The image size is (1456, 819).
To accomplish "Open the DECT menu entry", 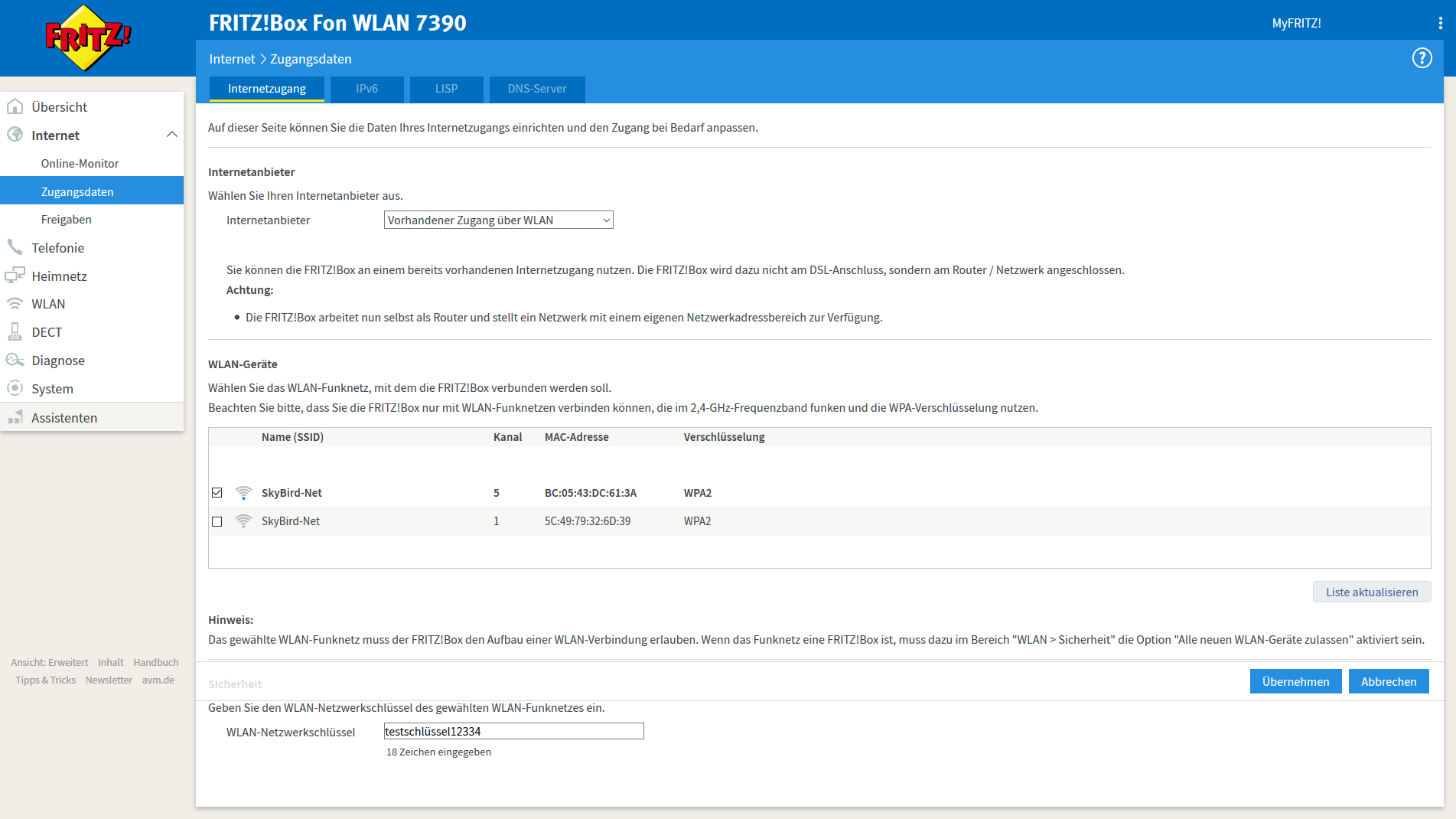I will click(x=47, y=332).
